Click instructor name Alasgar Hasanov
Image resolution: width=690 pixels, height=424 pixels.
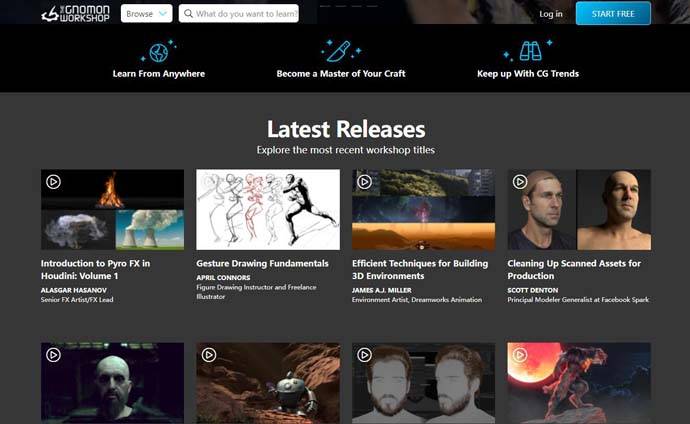73,290
